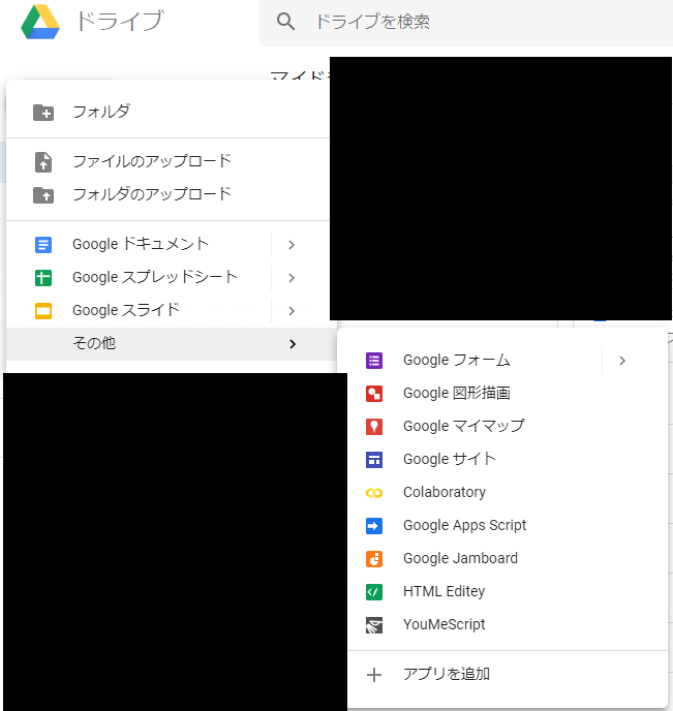This screenshot has width=673, height=711.
Task: Create a Google ドキュメント
Action: pos(139,244)
